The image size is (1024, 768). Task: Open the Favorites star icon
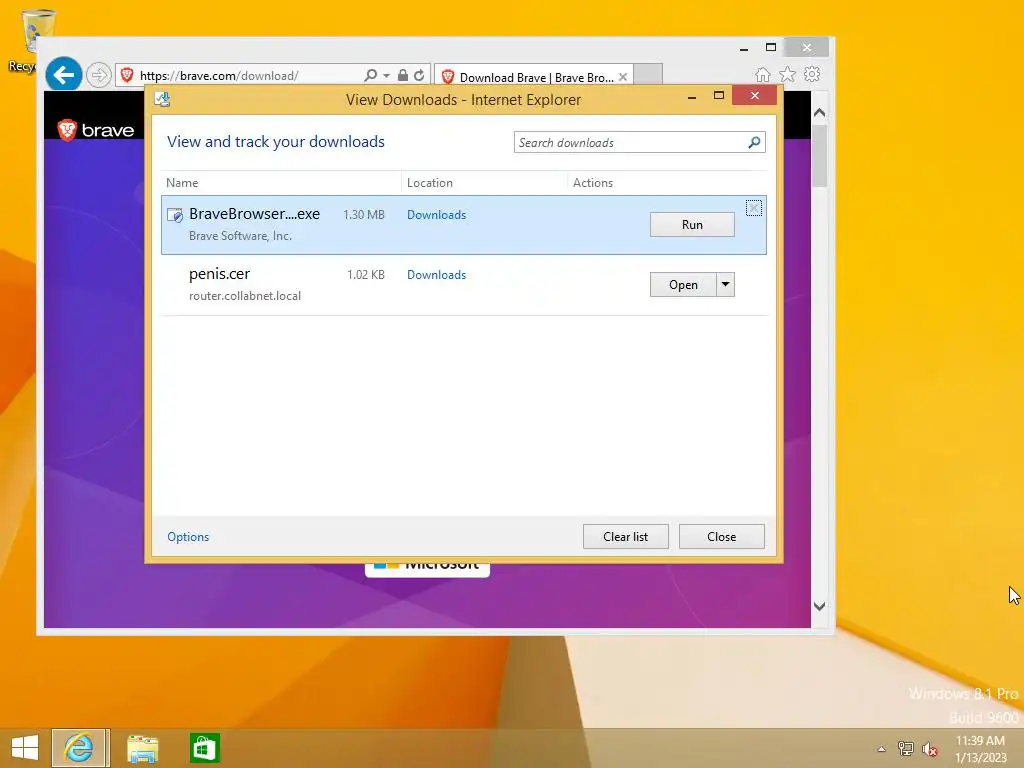pos(788,74)
